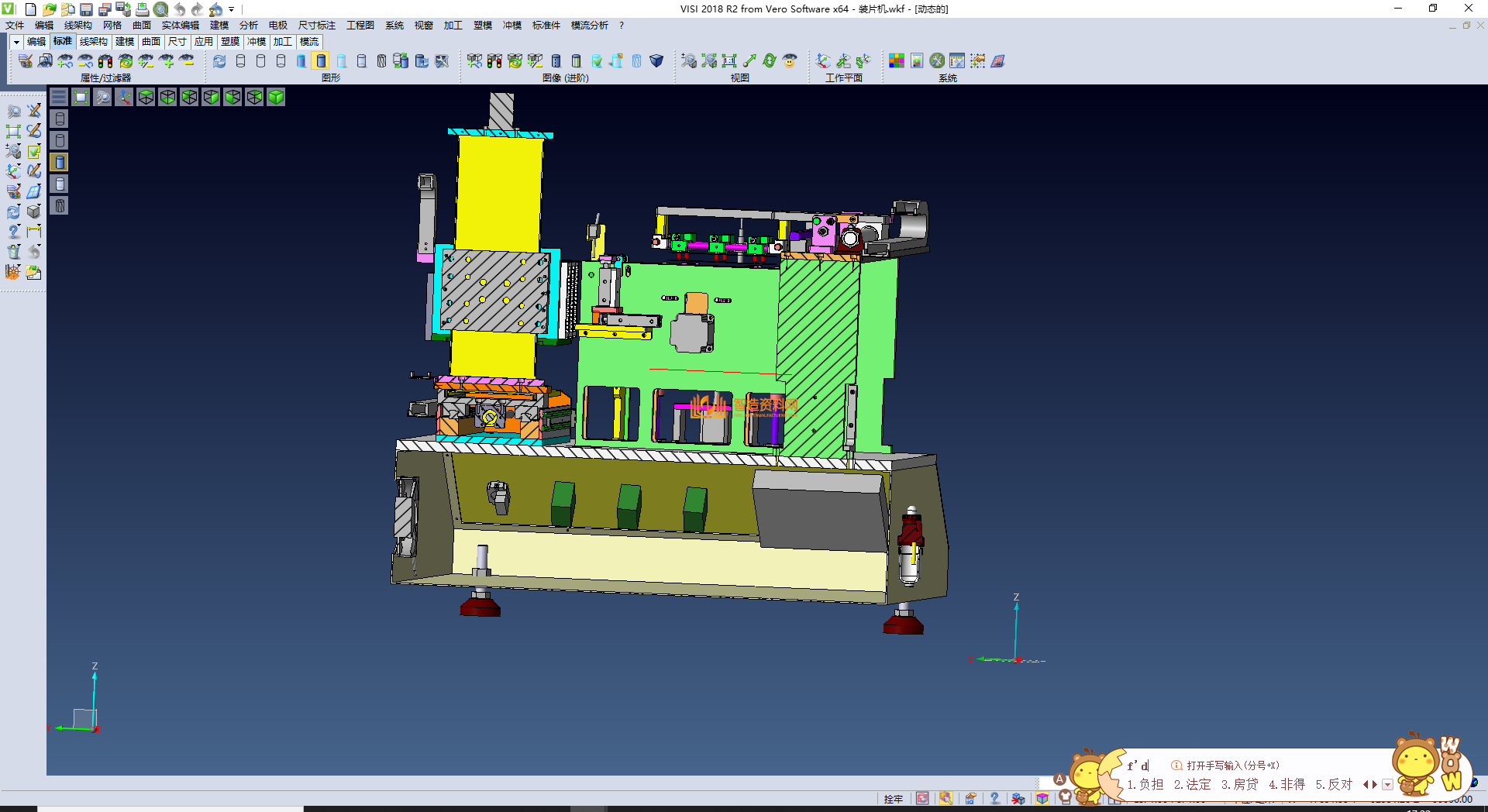Open the 文件 menu
The width and height of the screenshot is (1488, 812).
coord(15,26)
